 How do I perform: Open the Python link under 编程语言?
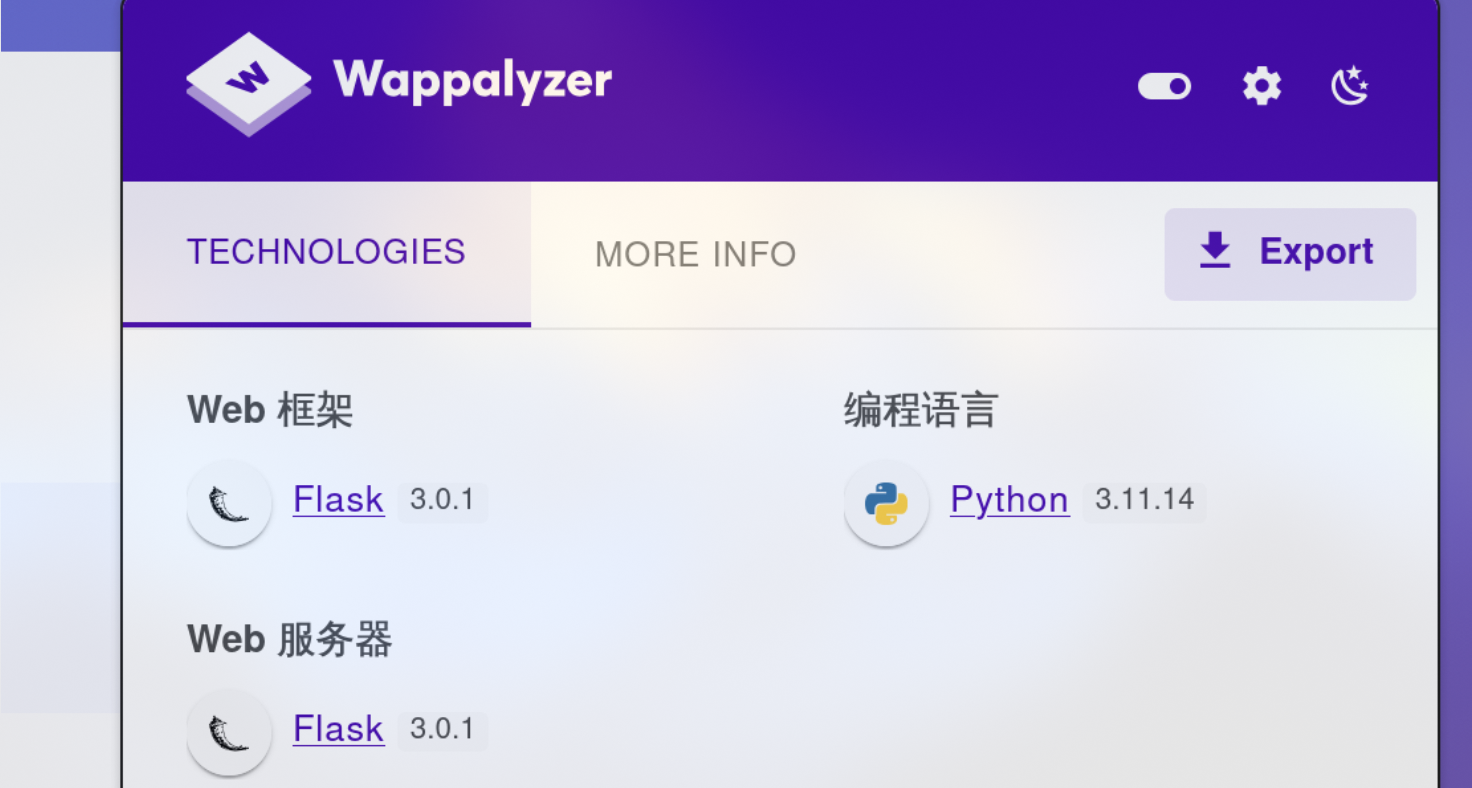(x=1009, y=500)
